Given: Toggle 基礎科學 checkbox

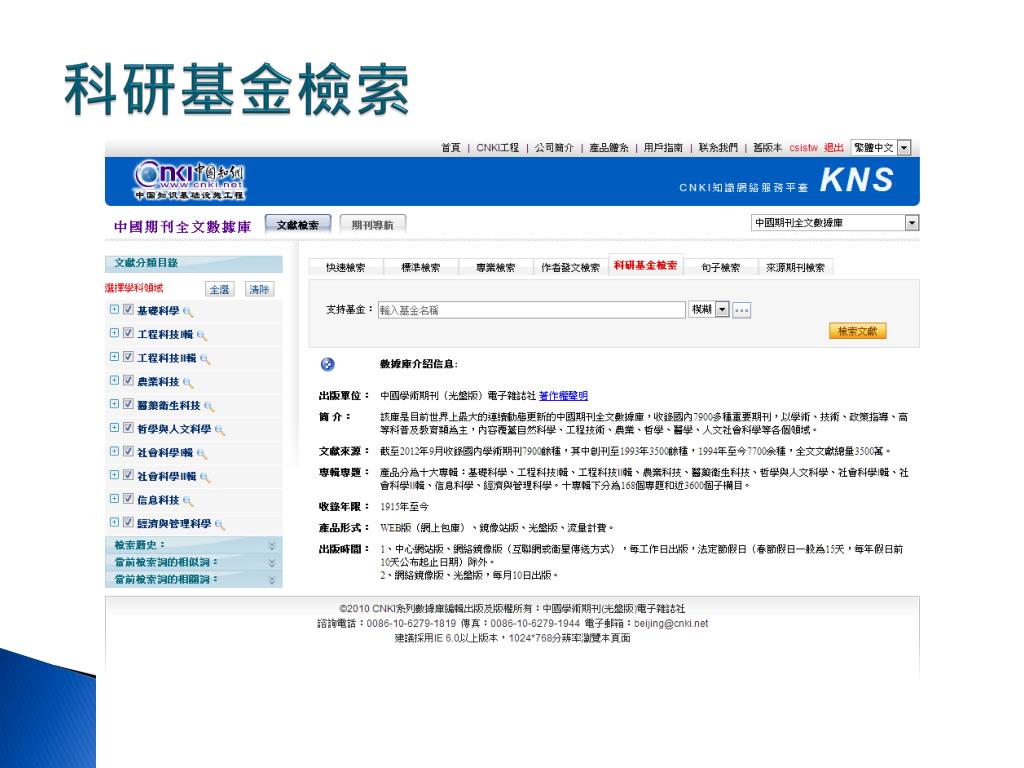Looking at the screenshot, I should pyautogui.click(x=128, y=310).
